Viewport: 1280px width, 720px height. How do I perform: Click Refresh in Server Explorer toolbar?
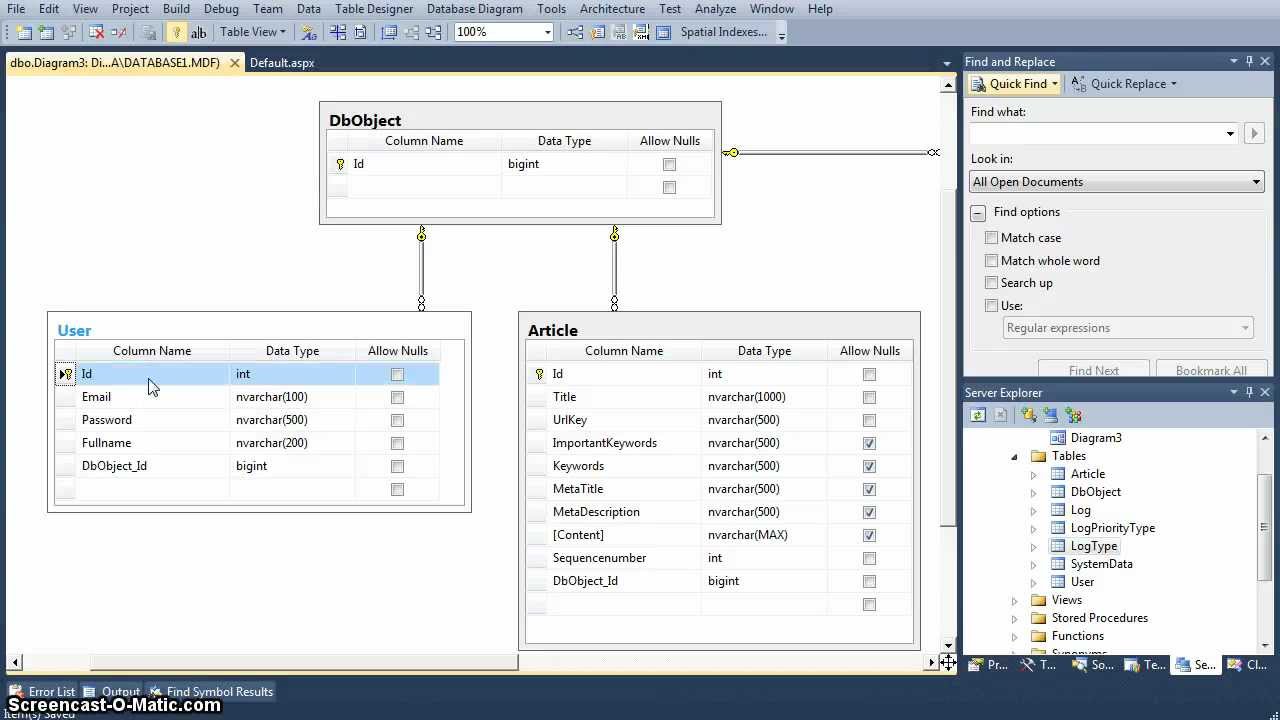pos(978,415)
